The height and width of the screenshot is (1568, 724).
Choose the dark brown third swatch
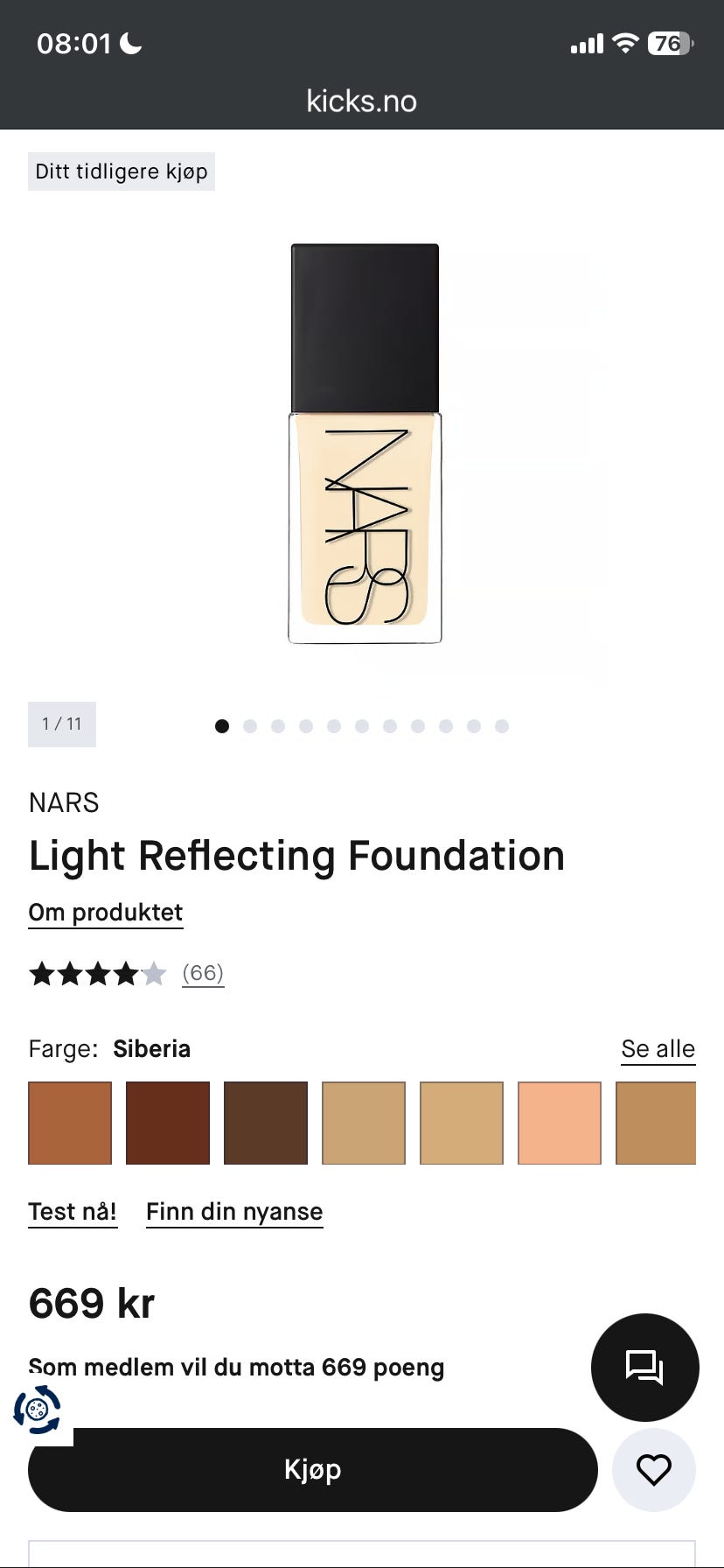tap(266, 1123)
